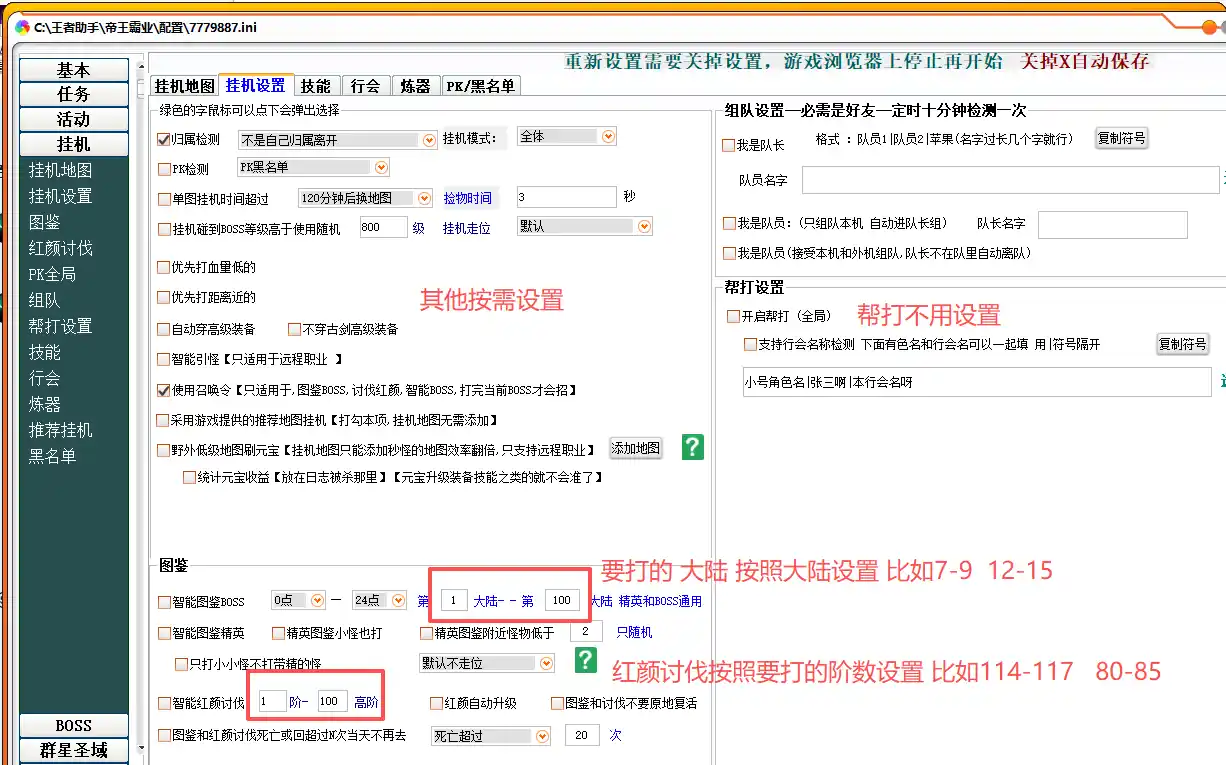Image resolution: width=1226 pixels, height=765 pixels.
Task: Click the 捡物时间 seconds input field
Action: pos(566,197)
